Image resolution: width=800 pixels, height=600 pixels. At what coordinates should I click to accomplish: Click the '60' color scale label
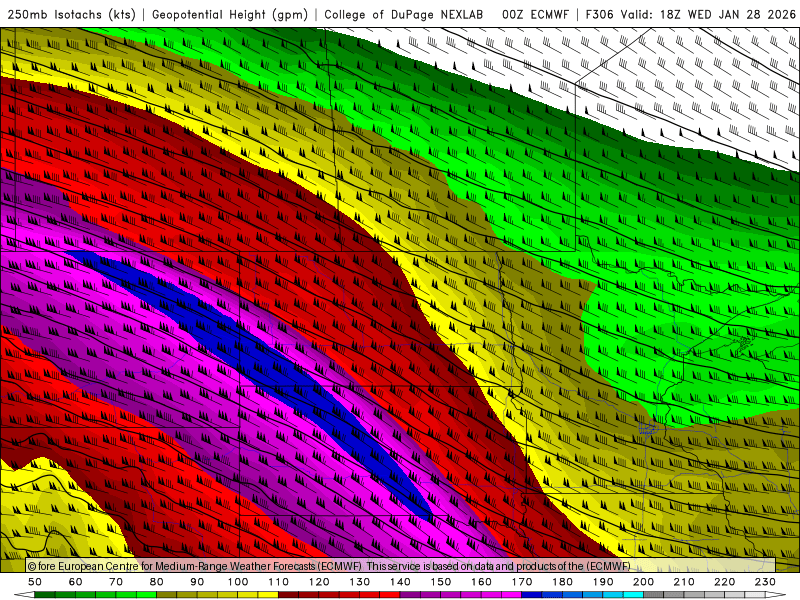(76, 582)
